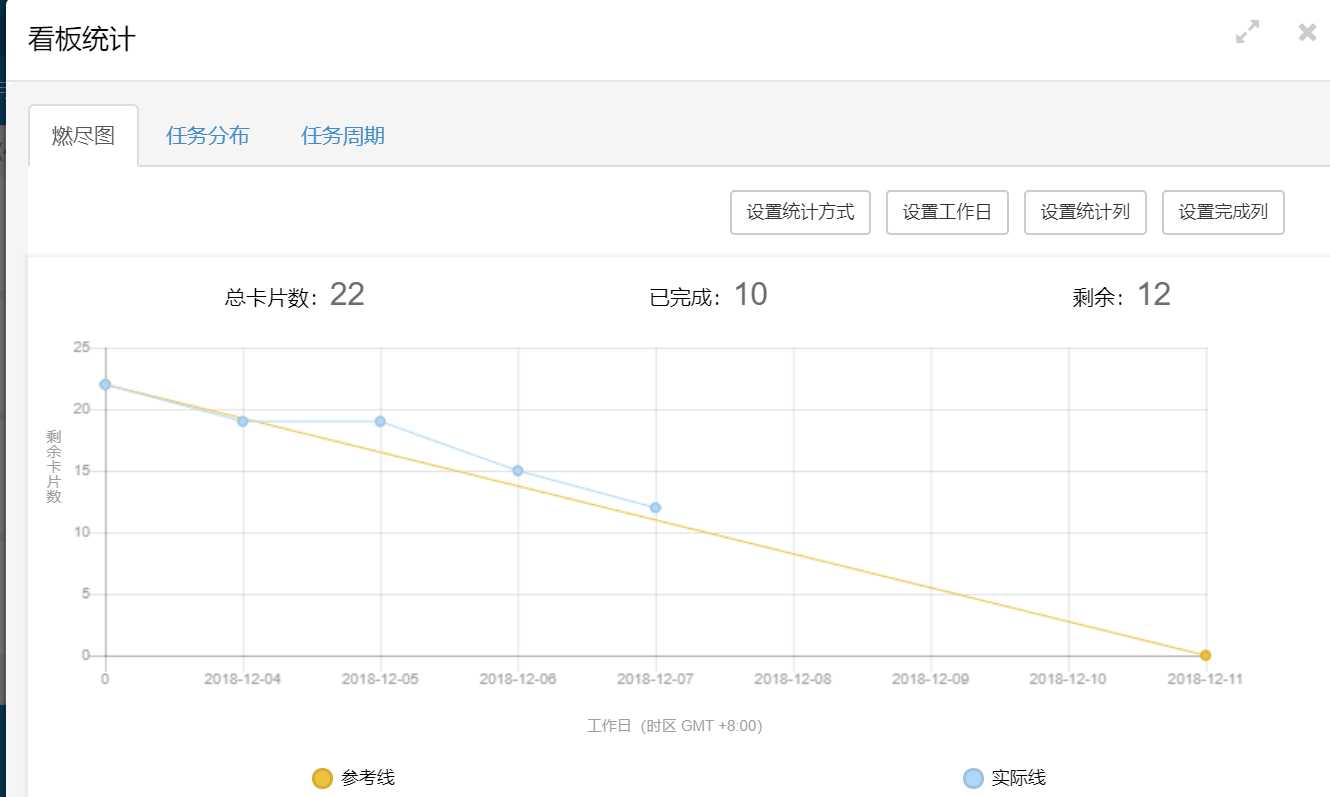Toggle the 实际线 legend item

[x=1004, y=778]
